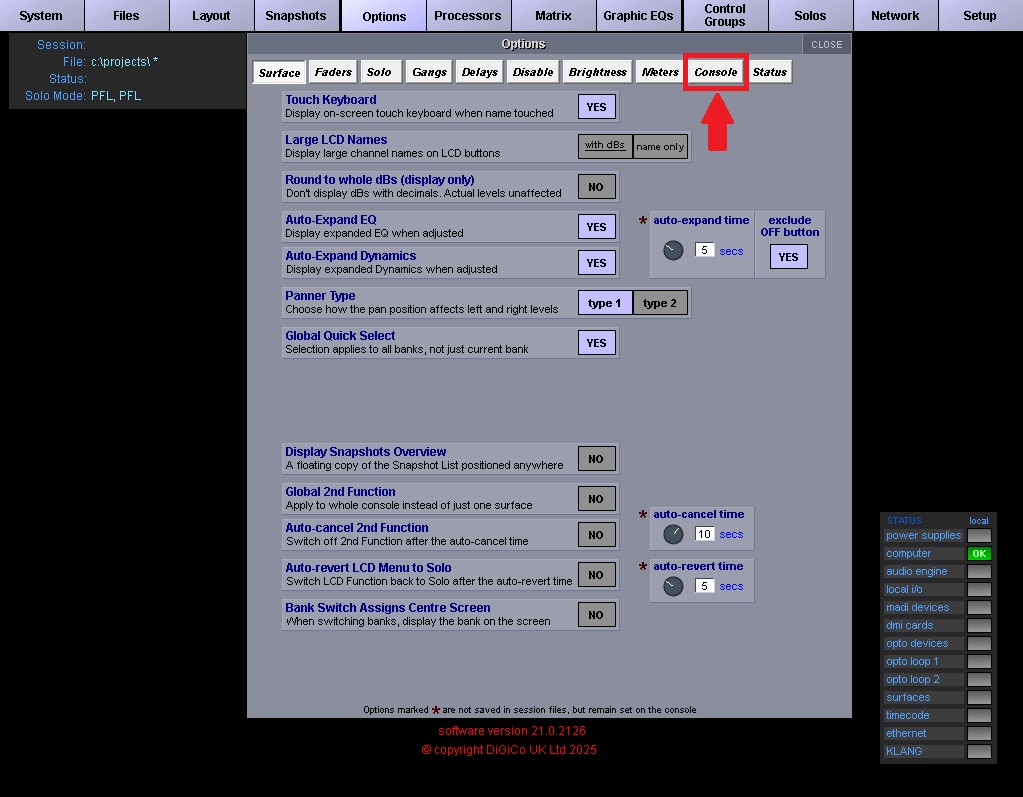Click the Solo Mode PFL, PFL value
This screenshot has width=1023, height=797.
tap(115, 96)
